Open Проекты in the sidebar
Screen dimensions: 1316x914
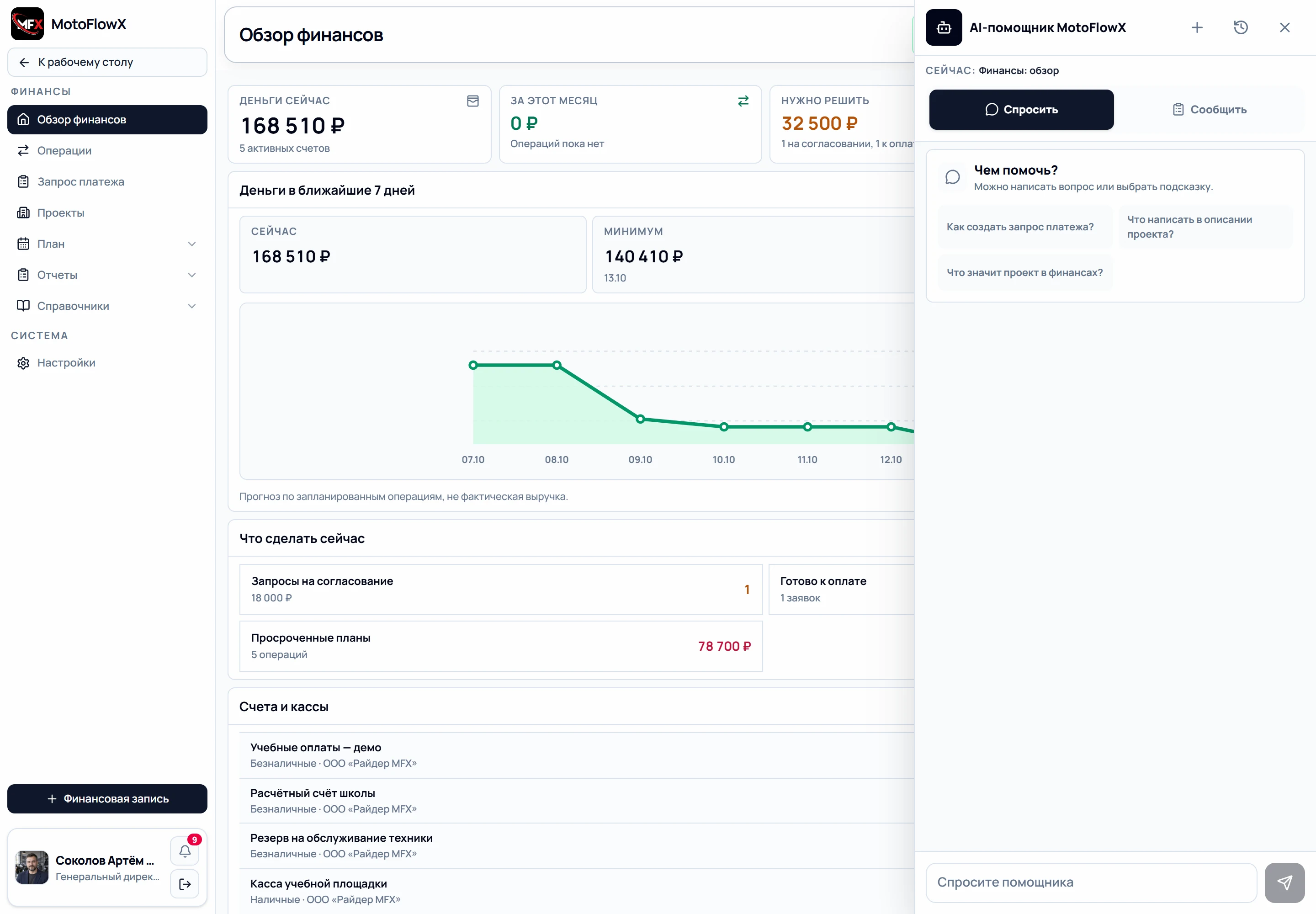pos(107,213)
